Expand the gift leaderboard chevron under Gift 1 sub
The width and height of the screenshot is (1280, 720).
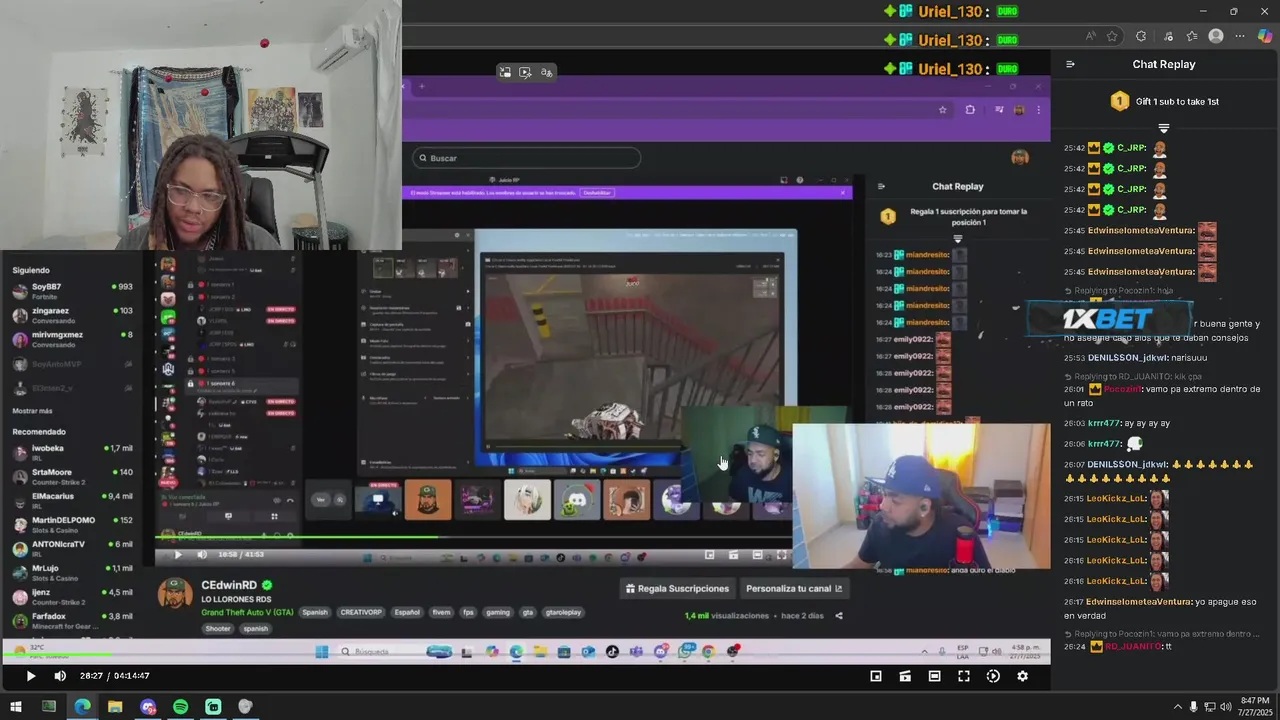pos(1164,129)
